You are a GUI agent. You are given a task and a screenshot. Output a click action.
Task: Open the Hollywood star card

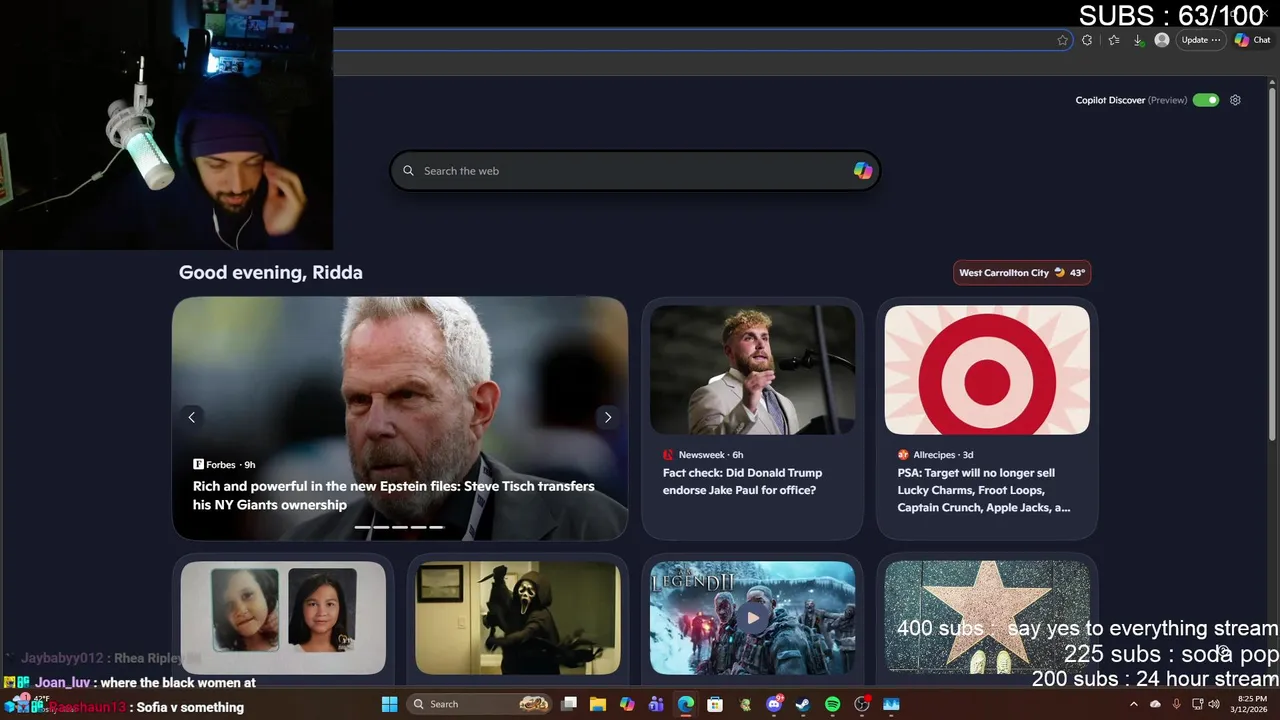[x=987, y=618]
